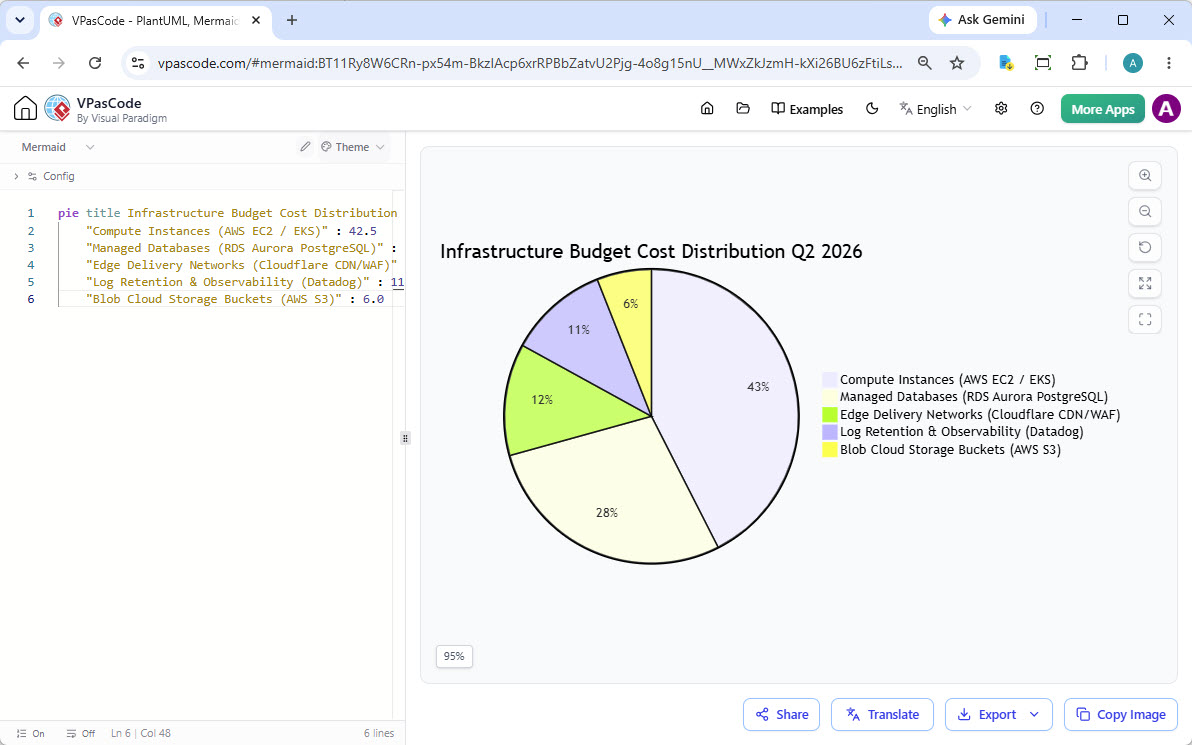1192x745 pixels.
Task: Click the Translate button
Action: pos(882,715)
